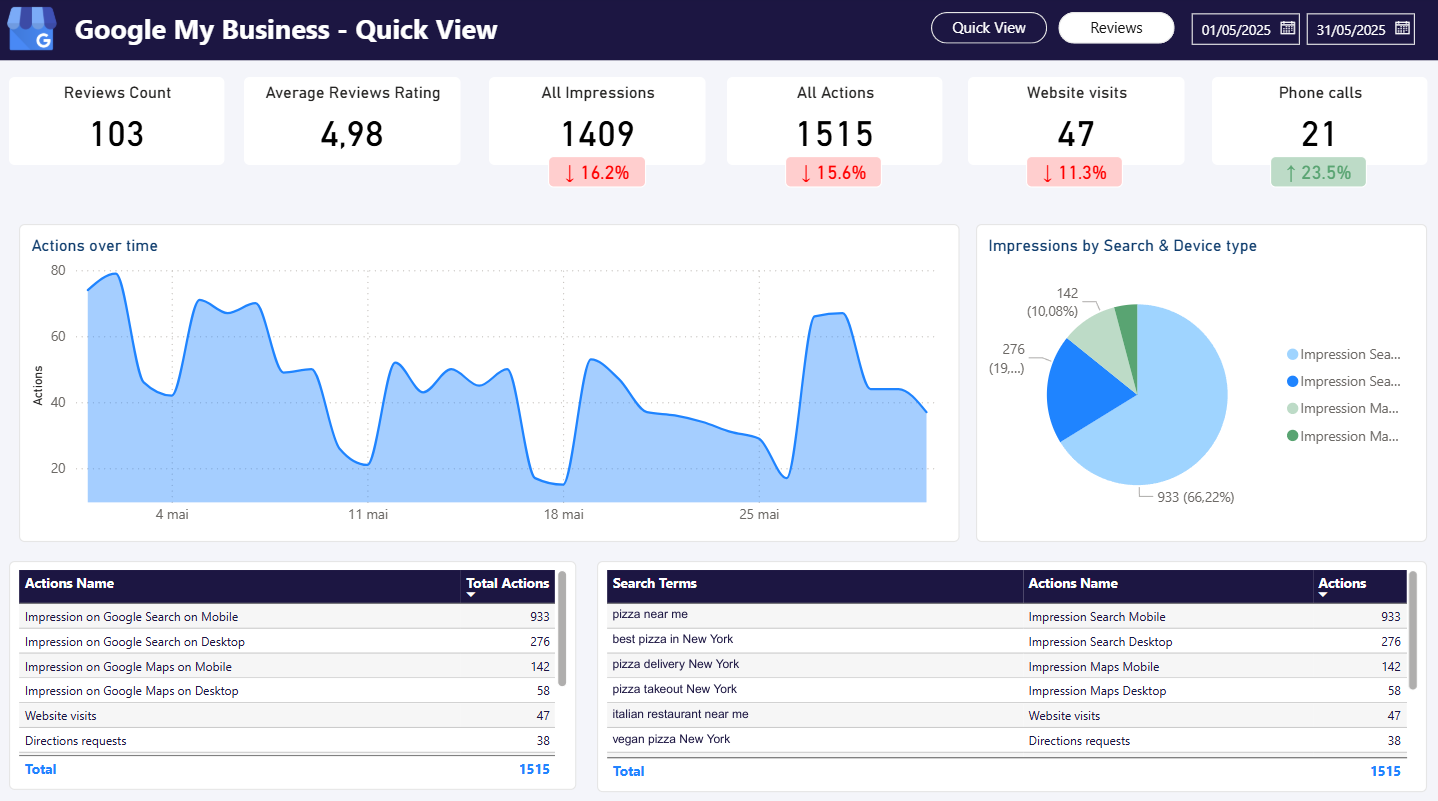Click the Impression Search Desktop cell
Viewport: 1438px width, 801px height.
click(1100, 642)
